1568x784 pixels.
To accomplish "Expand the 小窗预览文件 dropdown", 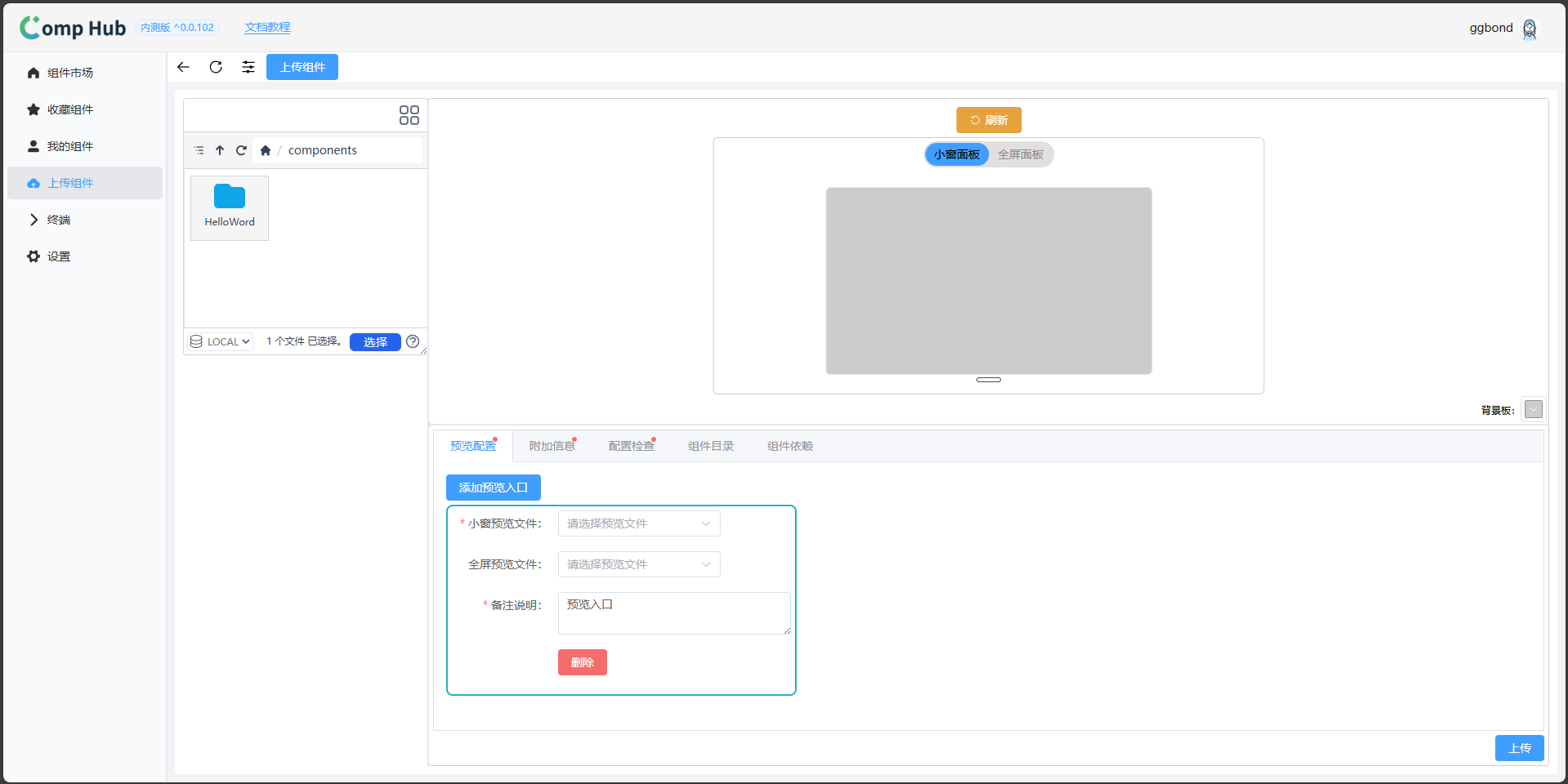I will tap(638, 523).
